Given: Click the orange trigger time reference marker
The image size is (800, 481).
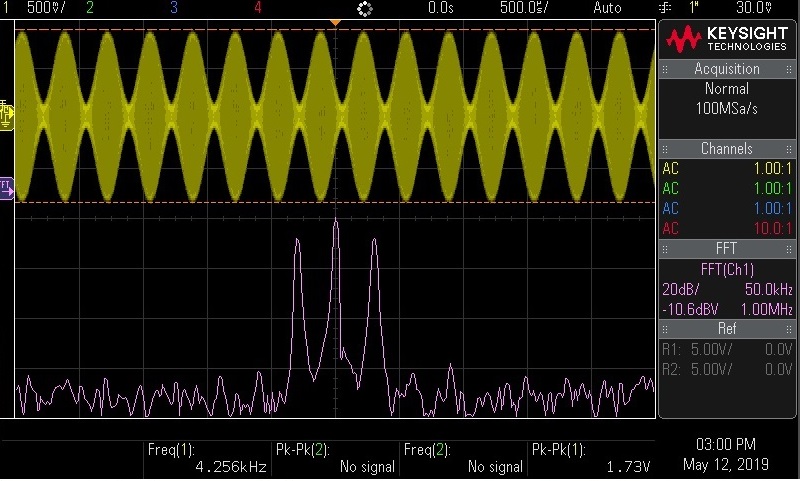Looking at the screenshot, I should point(335,23).
